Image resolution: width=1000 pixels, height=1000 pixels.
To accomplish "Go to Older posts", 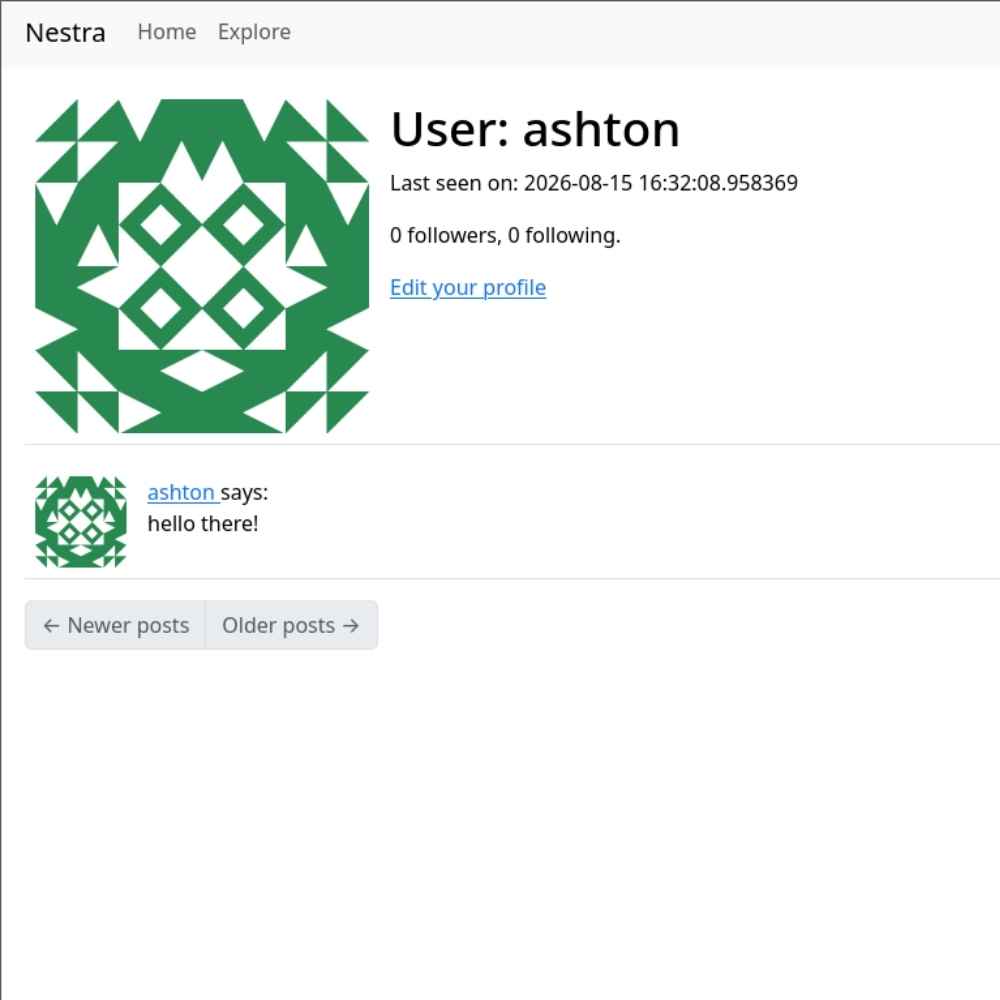I will 291,625.
